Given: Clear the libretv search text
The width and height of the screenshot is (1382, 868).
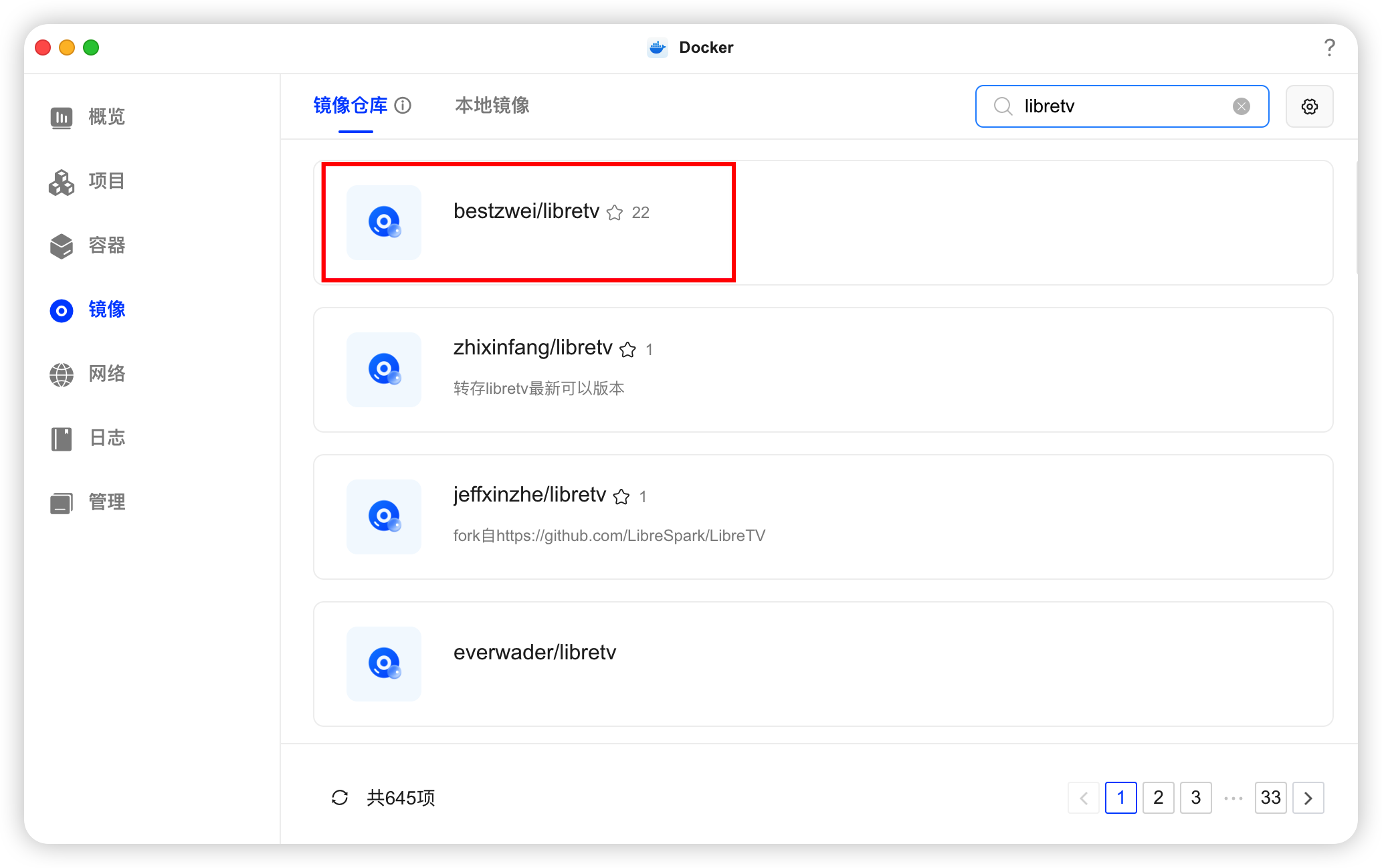Looking at the screenshot, I should click(1241, 106).
